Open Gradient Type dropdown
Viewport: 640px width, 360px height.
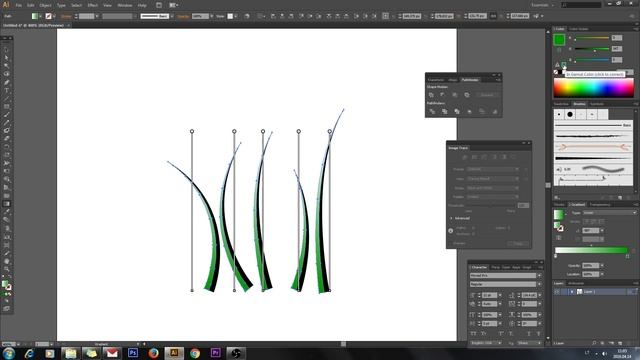(x=609, y=213)
